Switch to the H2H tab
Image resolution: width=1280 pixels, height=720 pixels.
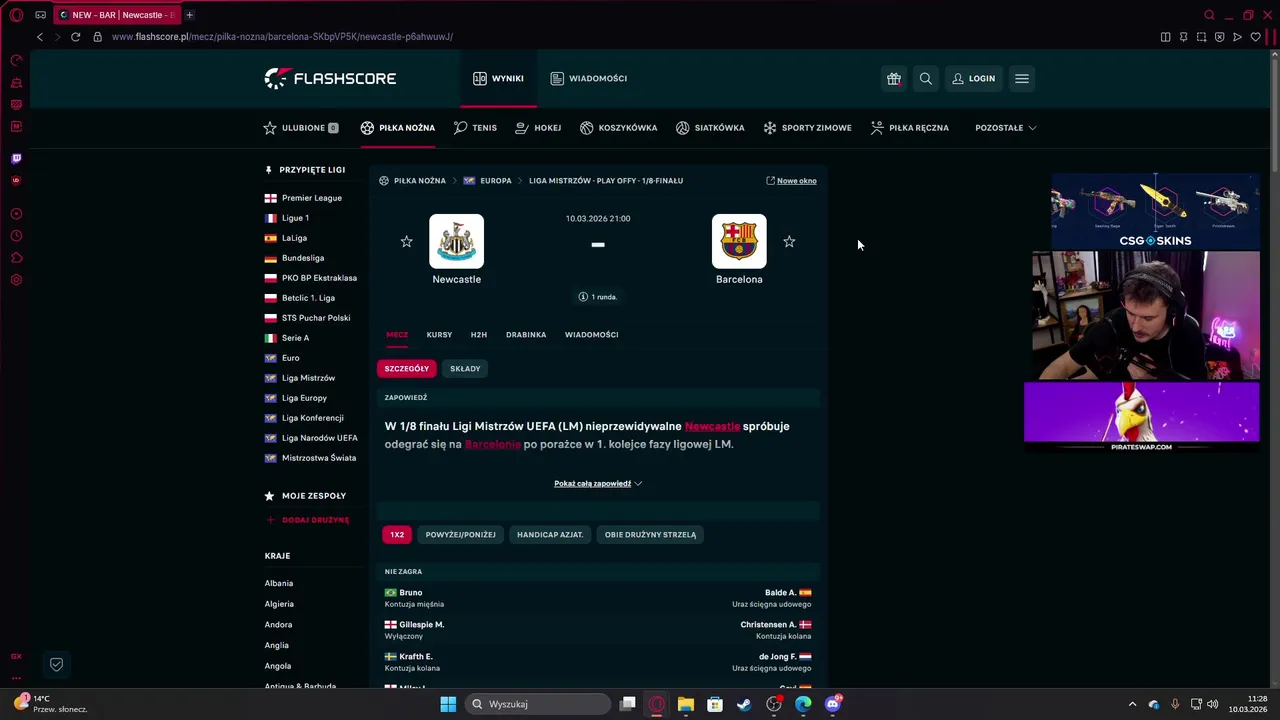pyautogui.click(x=479, y=335)
